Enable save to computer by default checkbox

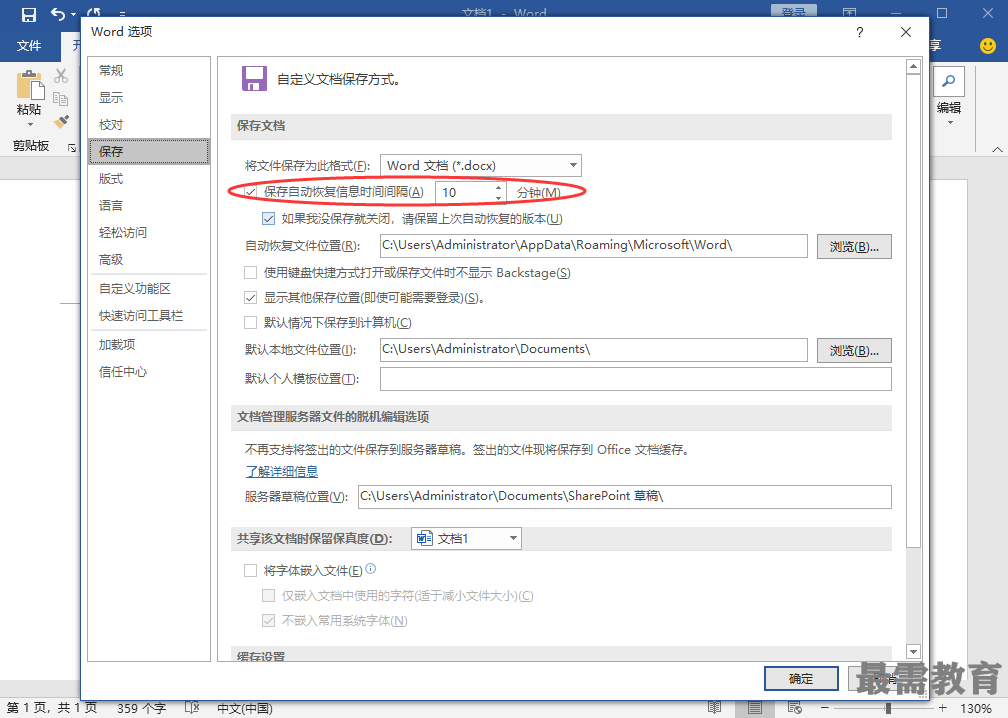tap(251, 323)
